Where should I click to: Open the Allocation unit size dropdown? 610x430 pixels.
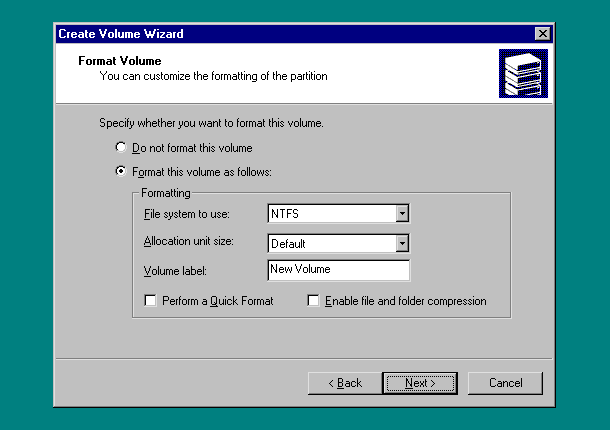coord(402,243)
